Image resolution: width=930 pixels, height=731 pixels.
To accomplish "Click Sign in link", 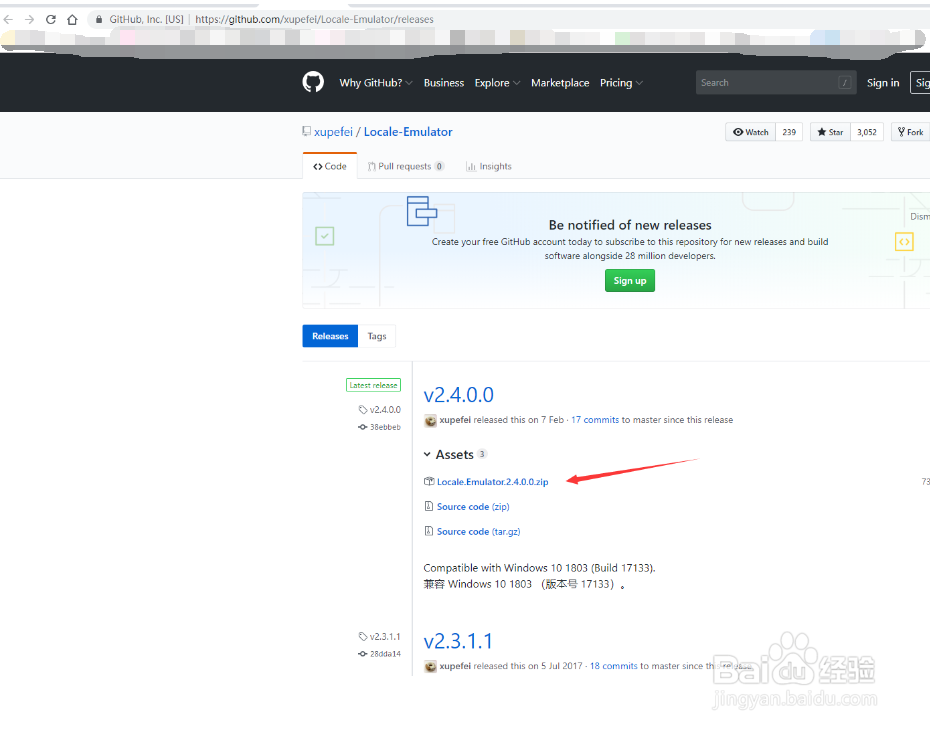I will pyautogui.click(x=883, y=82).
